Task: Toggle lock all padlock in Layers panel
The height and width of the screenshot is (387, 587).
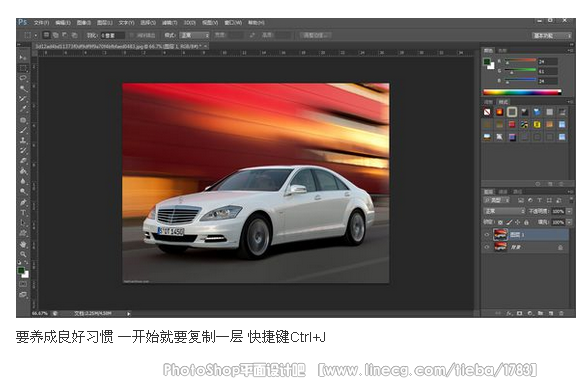Action: point(526,222)
